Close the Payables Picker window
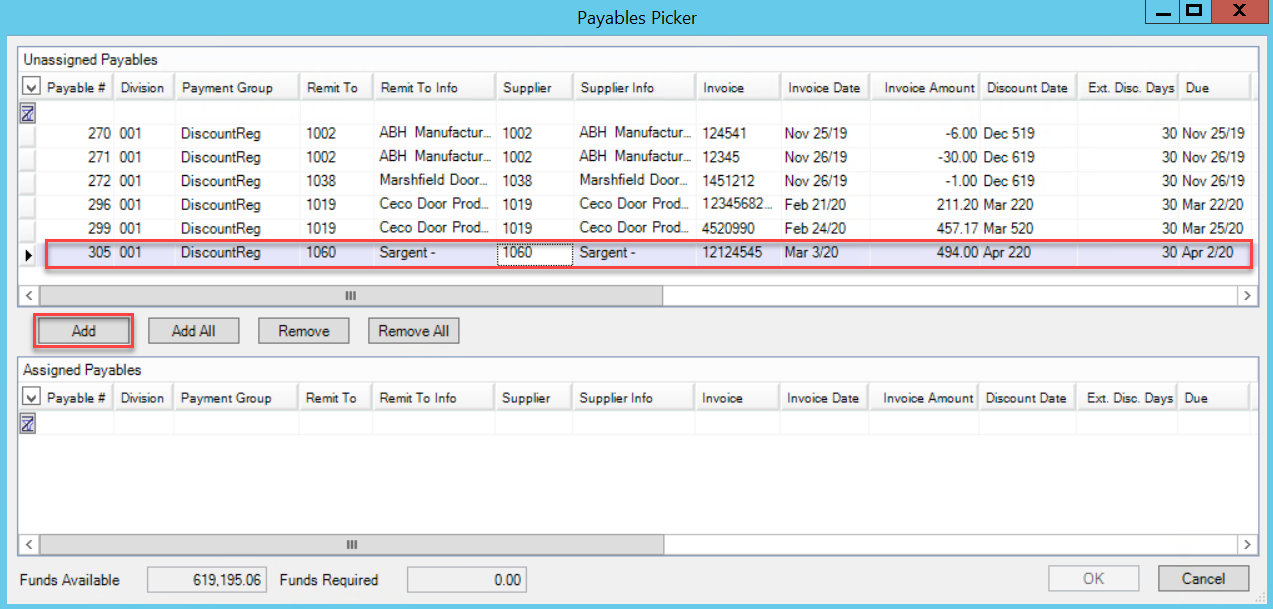The height and width of the screenshot is (609, 1273). [1239, 11]
